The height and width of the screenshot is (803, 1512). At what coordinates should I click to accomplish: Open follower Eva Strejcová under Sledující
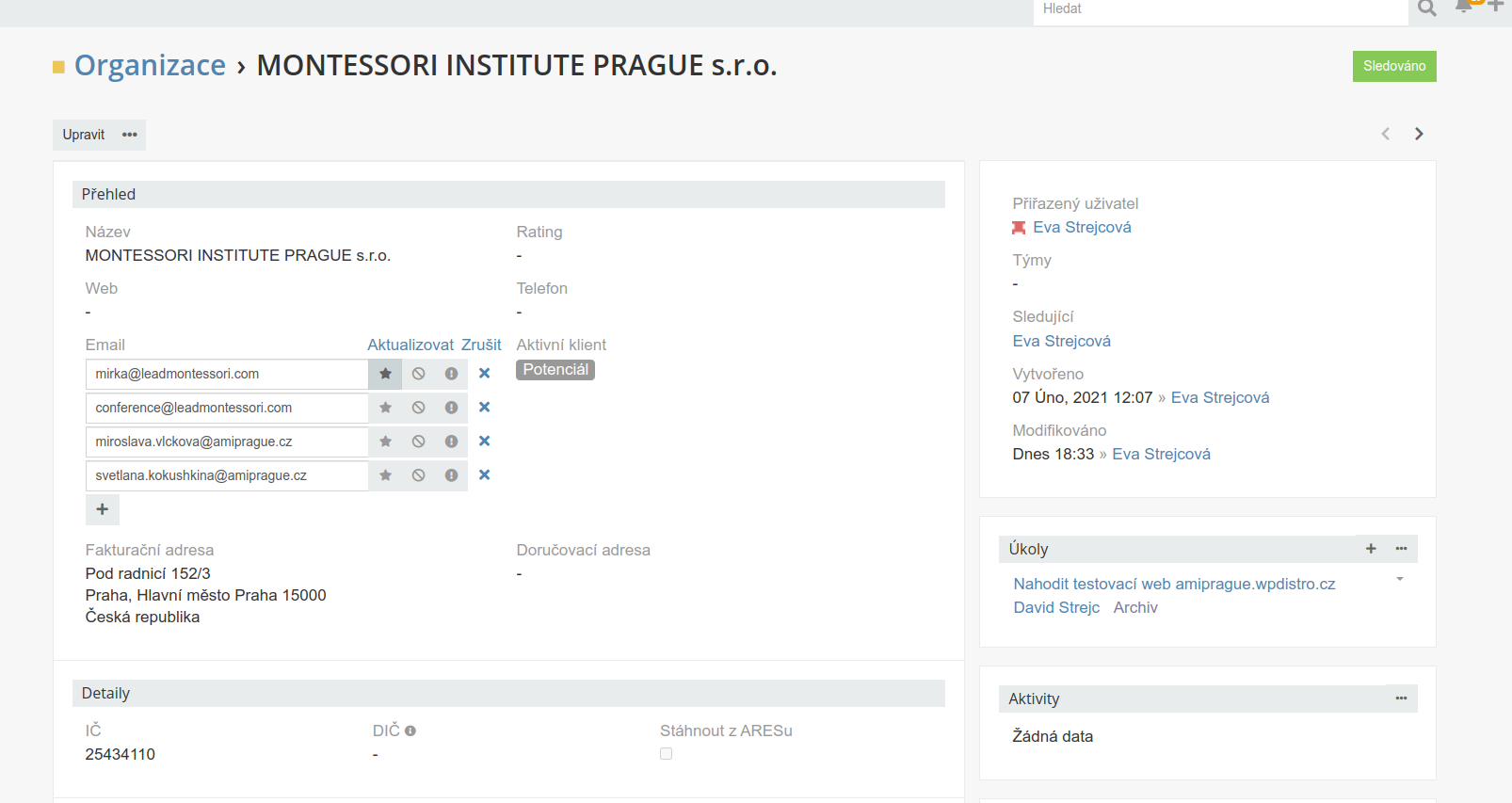coord(1061,341)
